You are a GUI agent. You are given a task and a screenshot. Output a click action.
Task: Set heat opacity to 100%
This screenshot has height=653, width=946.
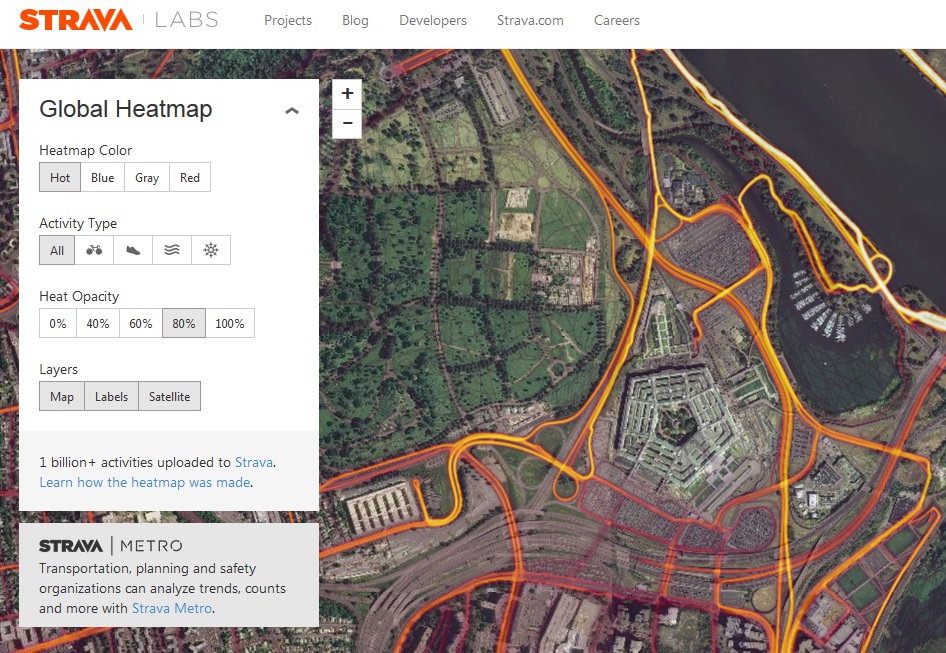point(230,323)
